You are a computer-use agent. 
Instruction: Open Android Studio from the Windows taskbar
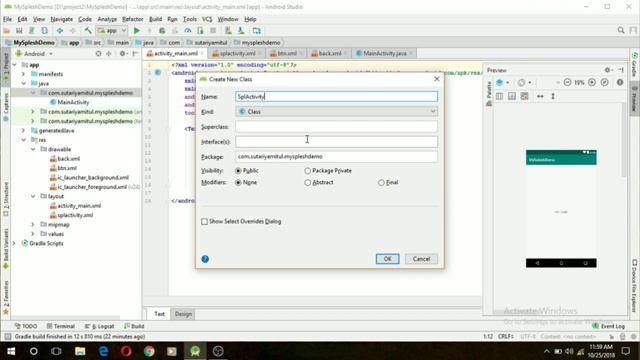[195, 351]
